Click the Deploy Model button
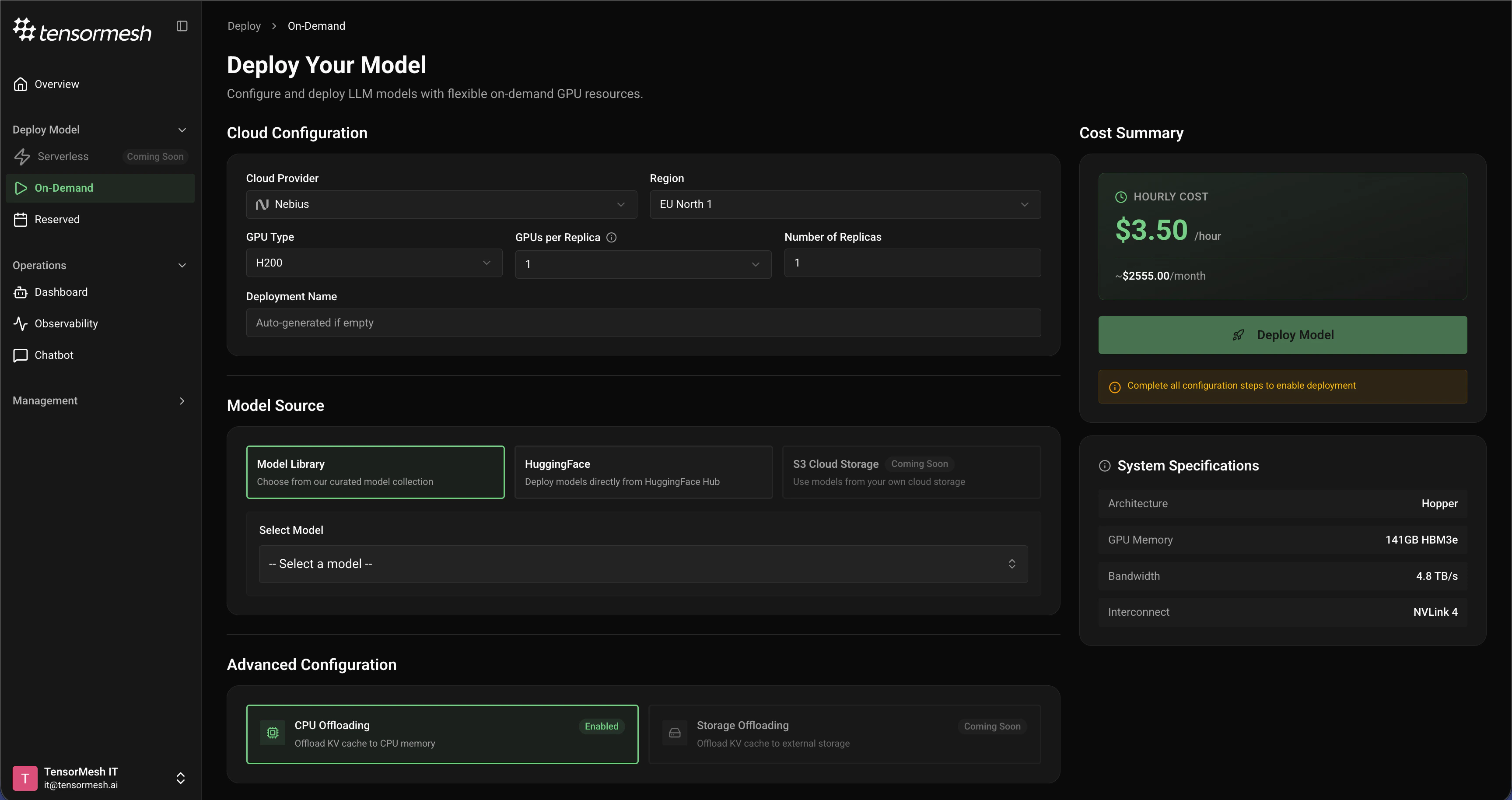Viewport: 1512px width, 800px height. click(x=1282, y=334)
